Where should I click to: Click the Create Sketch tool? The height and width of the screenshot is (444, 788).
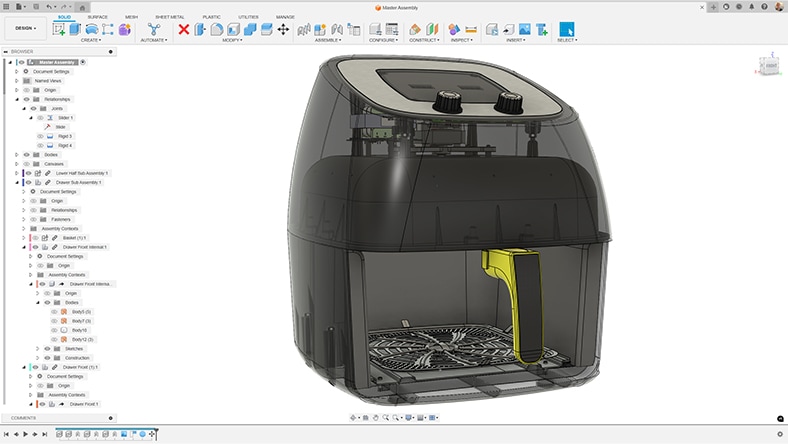pos(59,29)
